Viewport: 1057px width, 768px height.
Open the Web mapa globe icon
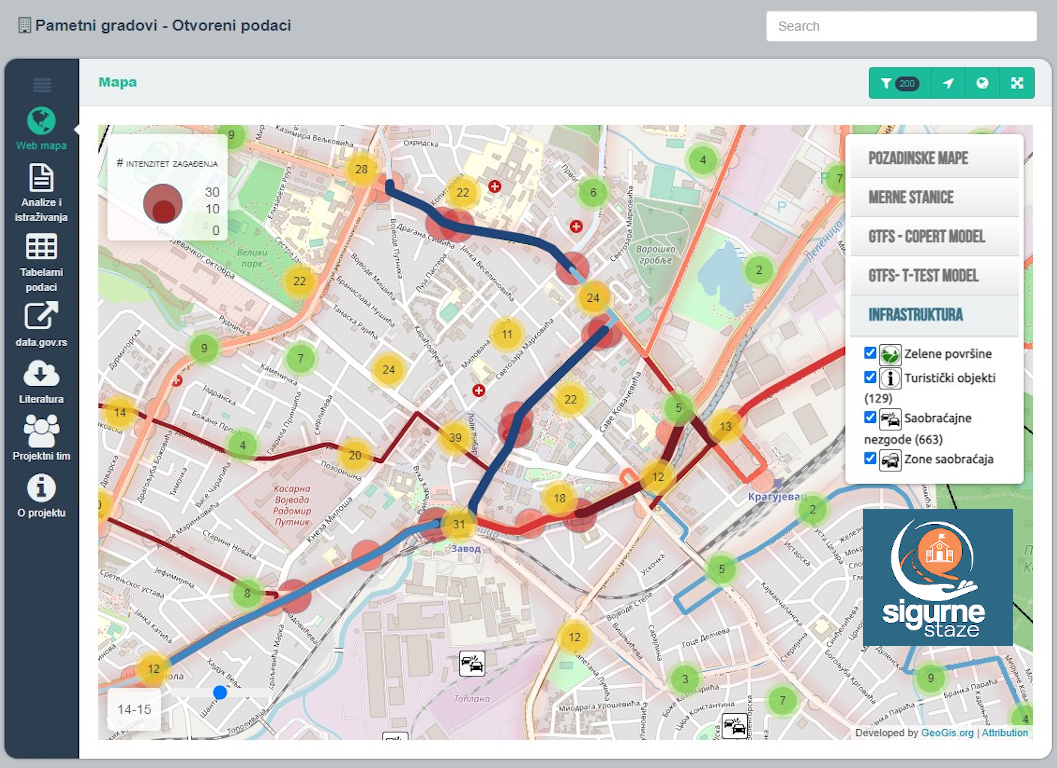[x=41, y=121]
